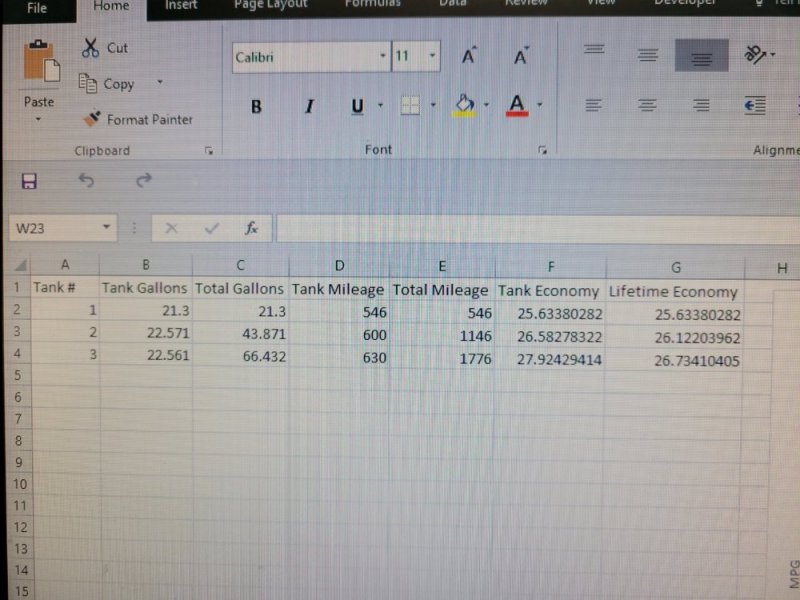Viewport: 800px width, 600px height.
Task: Toggle Underline formatting
Action: click(357, 106)
